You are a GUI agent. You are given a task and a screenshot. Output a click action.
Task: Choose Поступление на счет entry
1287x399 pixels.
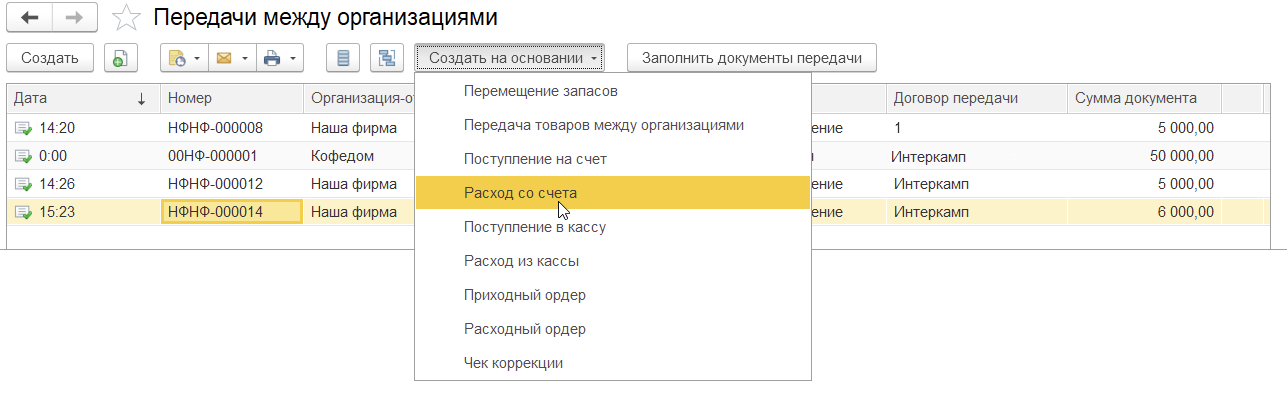coord(612,159)
